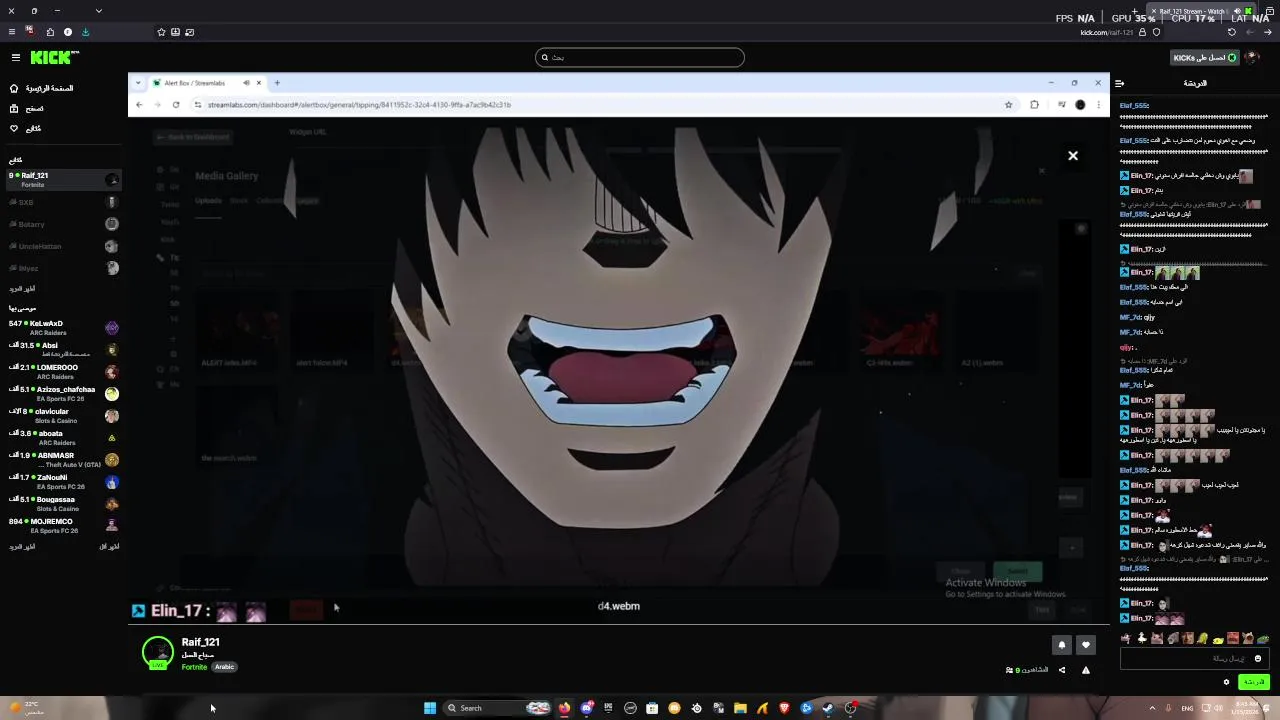
Task: Open Azizos_chafchaa channel in recommended list
Action: [63, 394]
